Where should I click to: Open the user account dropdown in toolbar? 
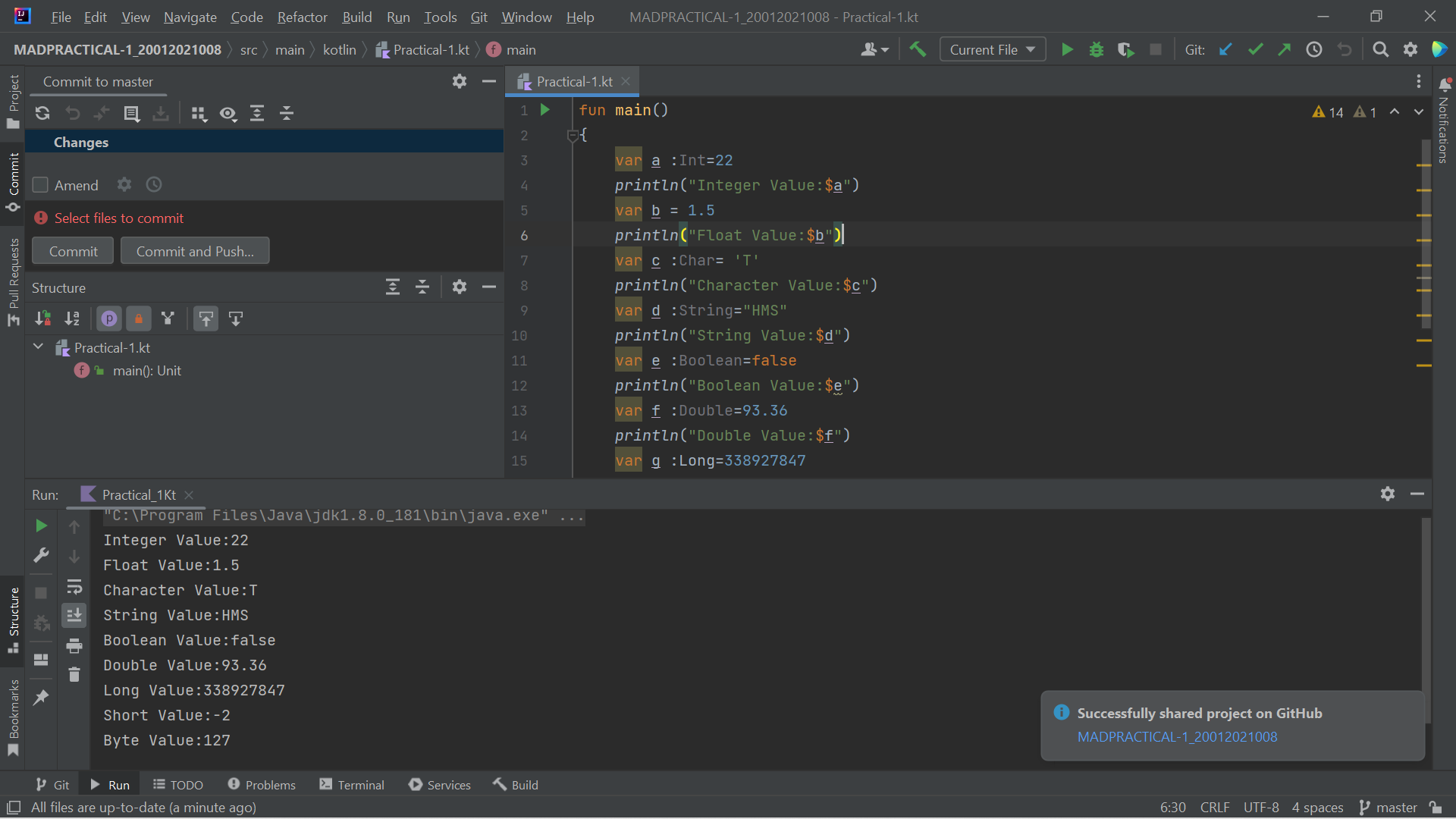point(874,50)
